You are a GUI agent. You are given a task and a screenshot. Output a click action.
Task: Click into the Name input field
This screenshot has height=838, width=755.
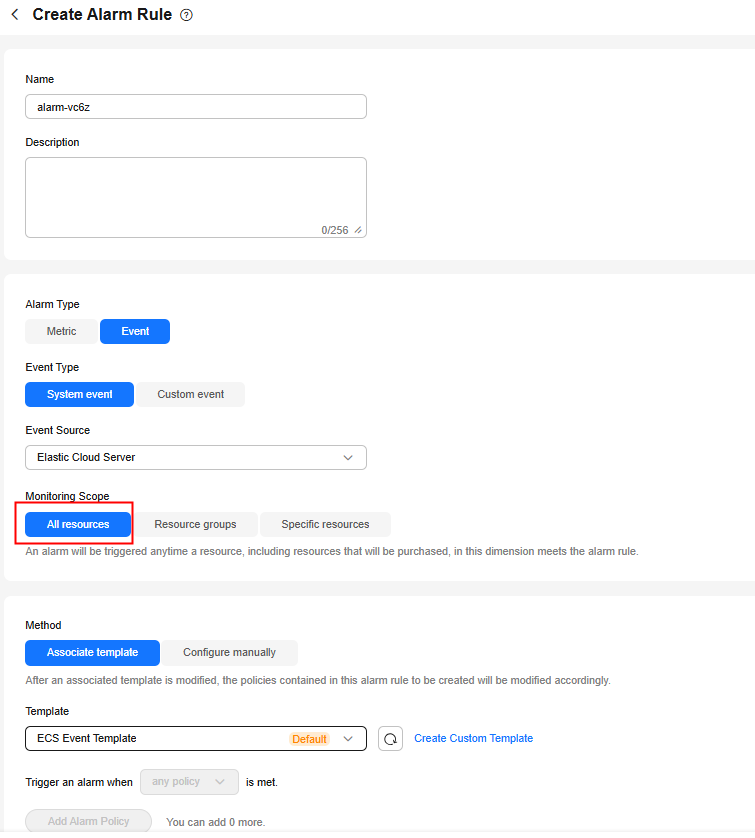tap(196, 106)
